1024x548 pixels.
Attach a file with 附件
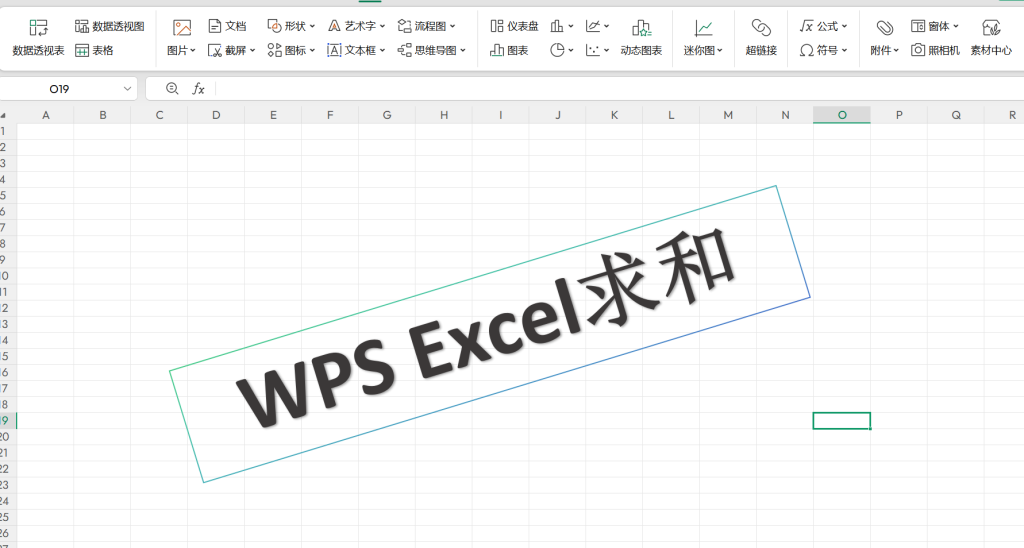[x=884, y=38]
